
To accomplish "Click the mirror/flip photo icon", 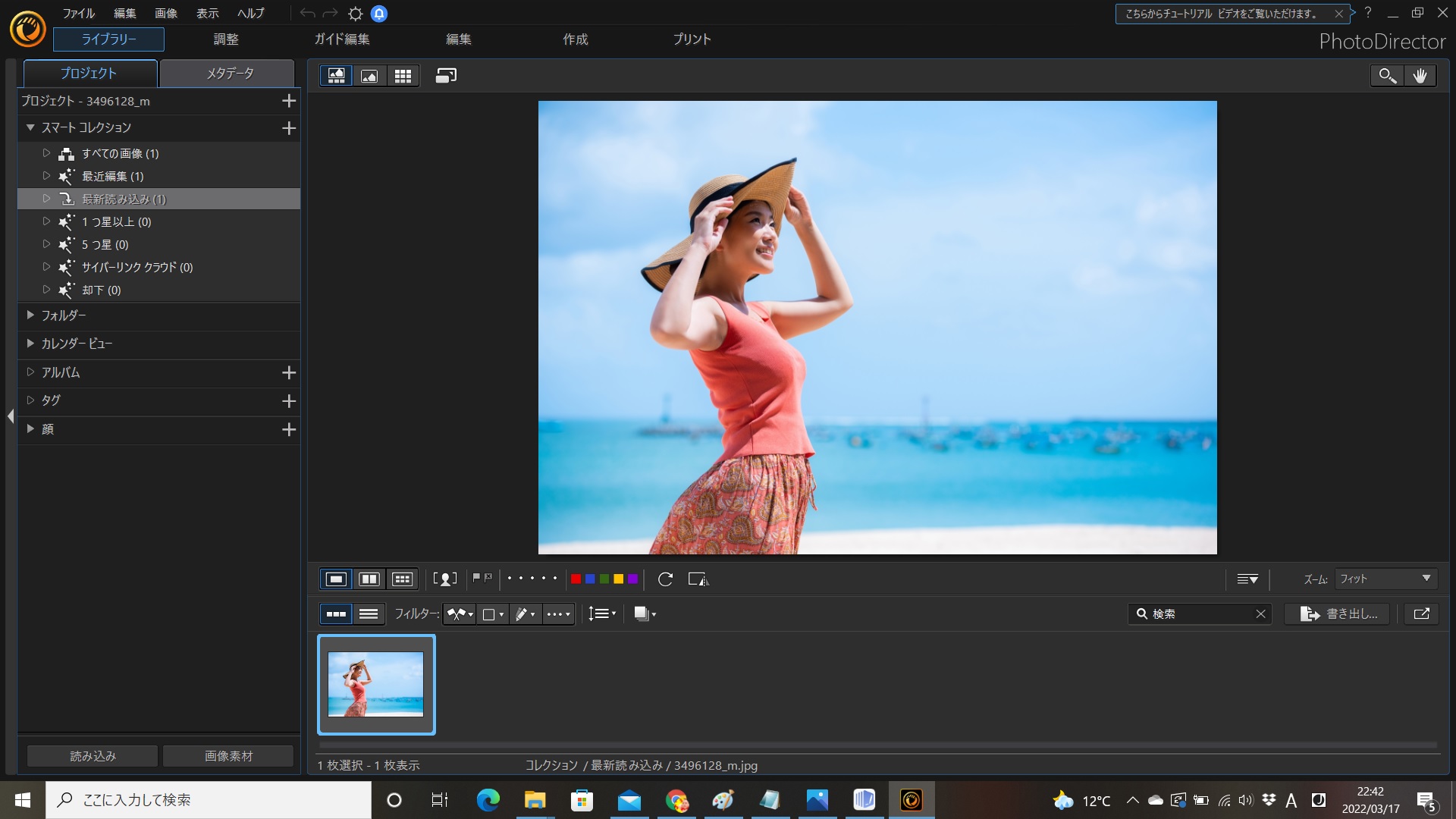I will coord(698,579).
